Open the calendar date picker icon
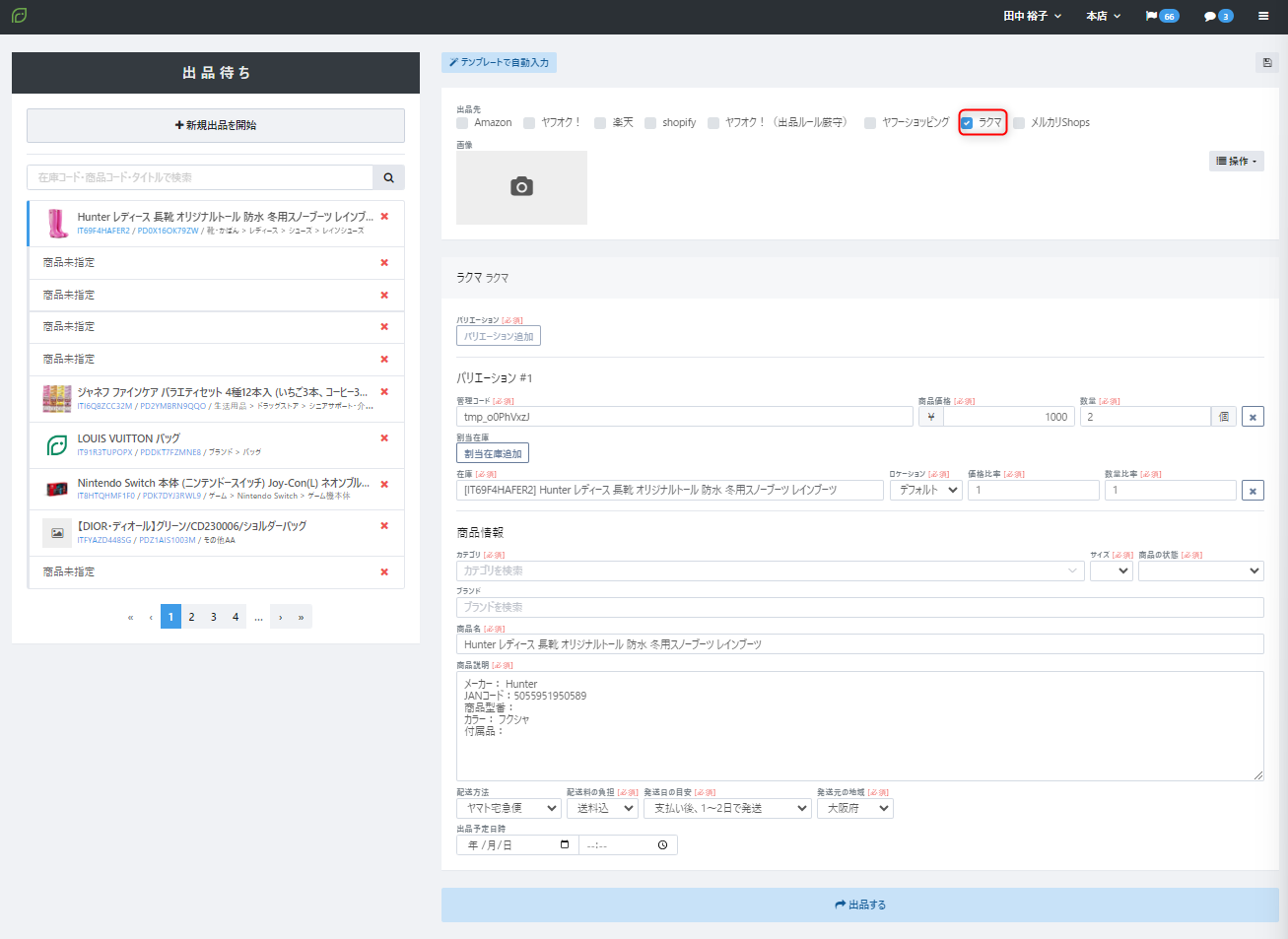Viewport: 1288px width, 939px height. [x=565, y=845]
